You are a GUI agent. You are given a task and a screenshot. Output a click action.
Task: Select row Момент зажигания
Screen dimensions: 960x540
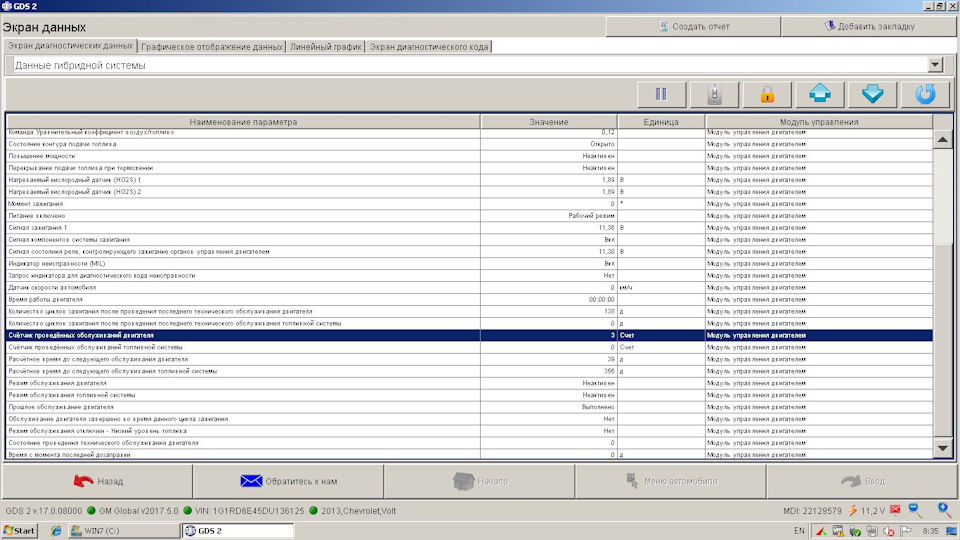[x=470, y=204]
